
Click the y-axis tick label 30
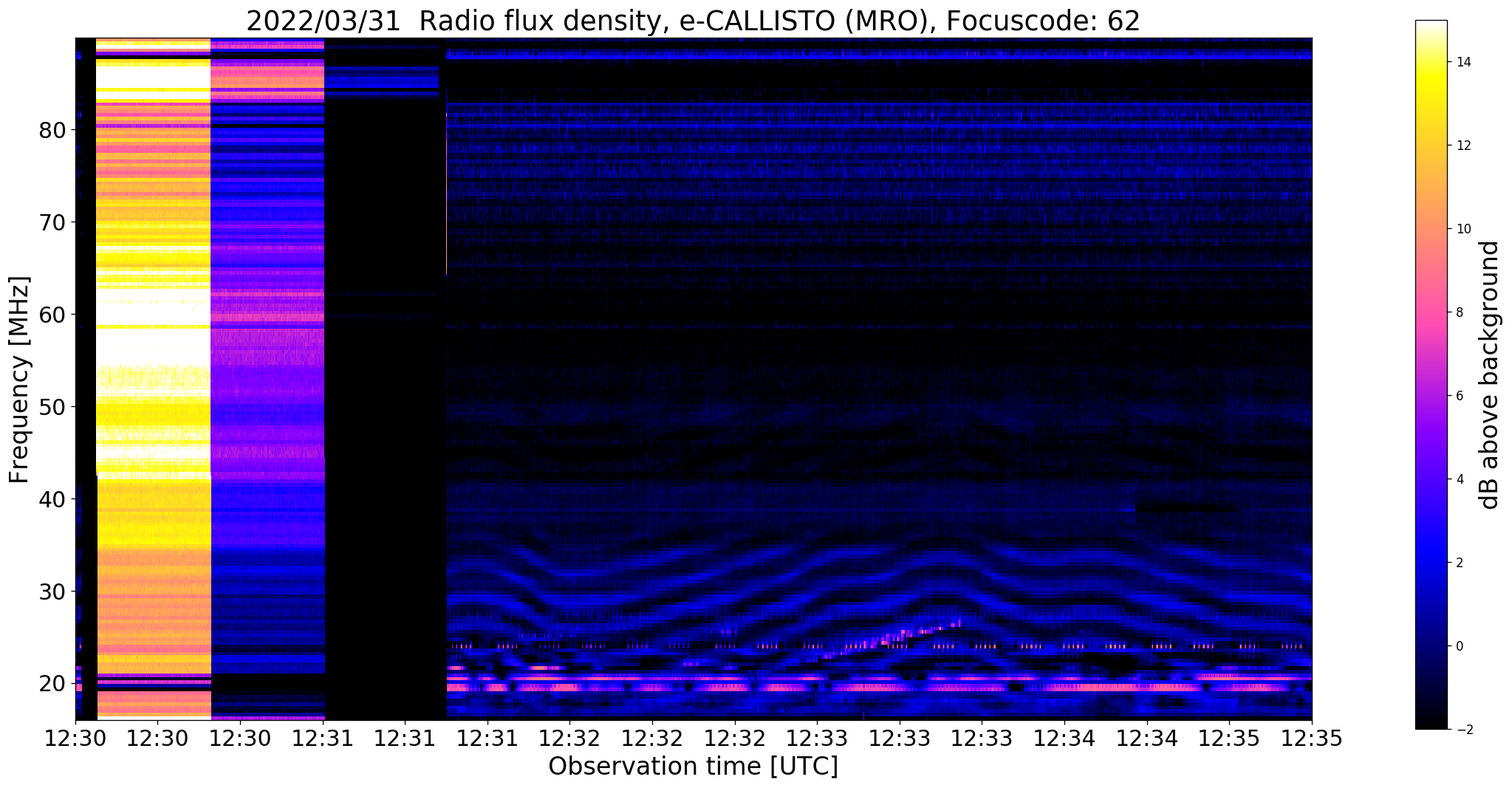click(53, 592)
